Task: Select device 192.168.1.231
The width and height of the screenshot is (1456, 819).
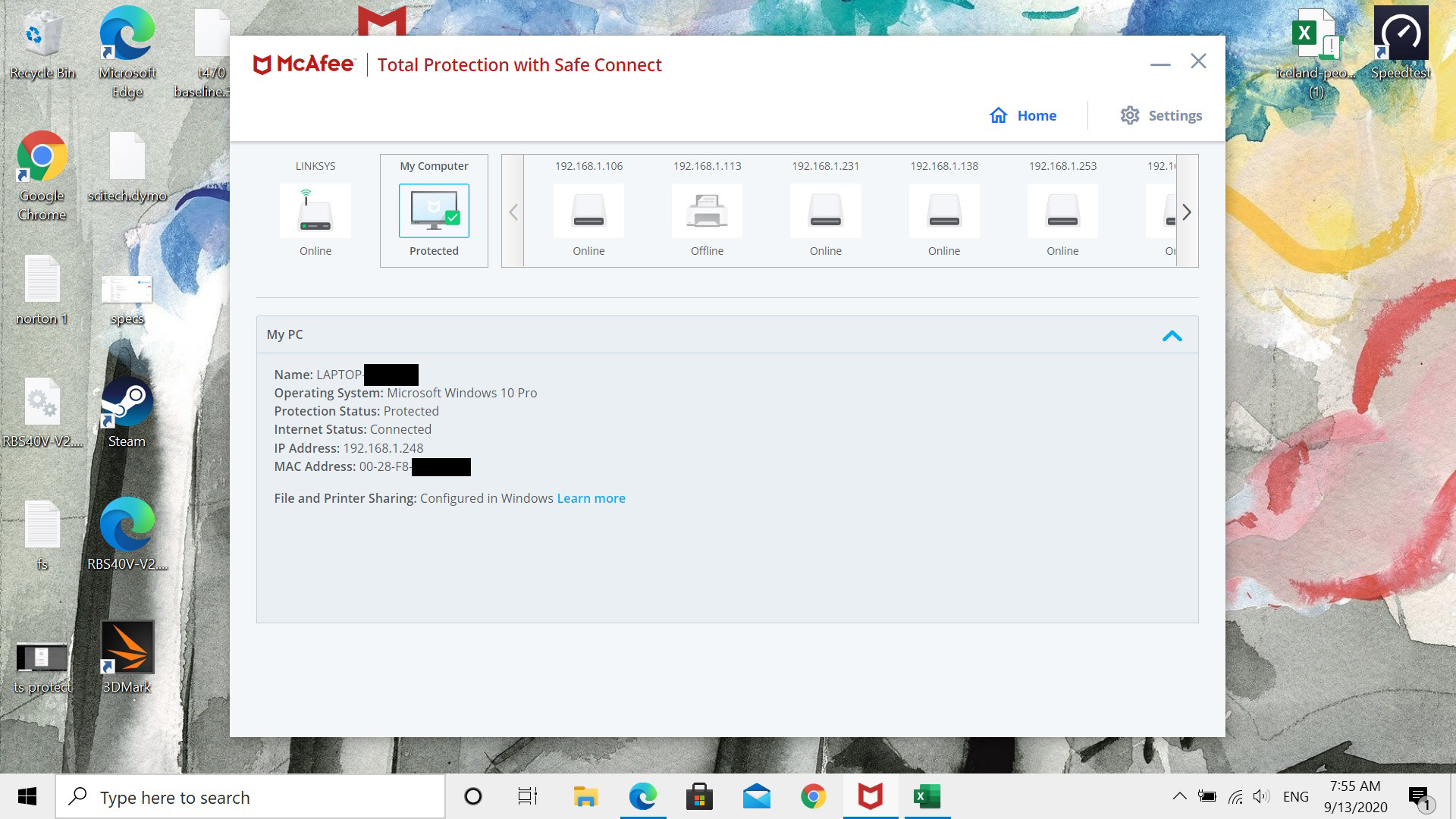Action: [825, 211]
